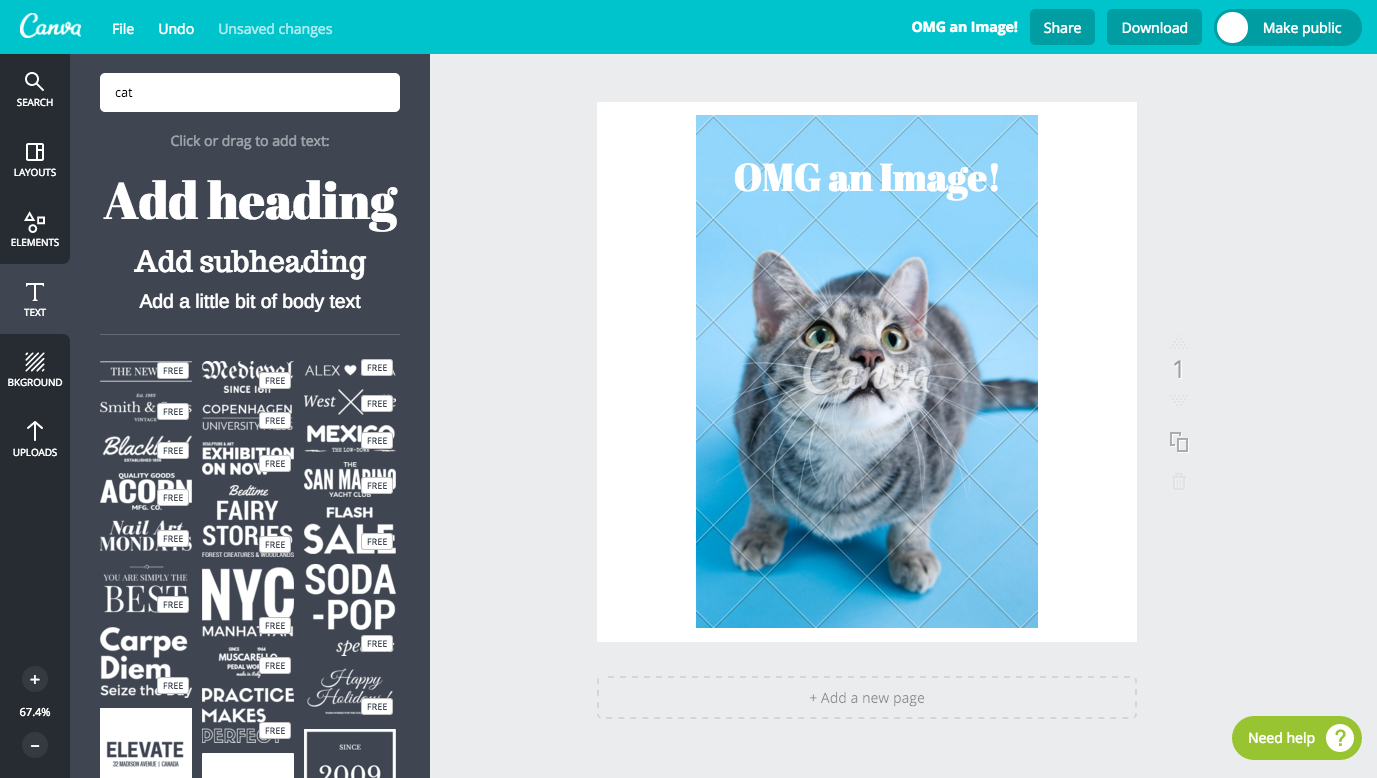The height and width of the screenshot is (778, 1377).
Task: Delete the page with the trash icon
Action: tap(1179, 482)
